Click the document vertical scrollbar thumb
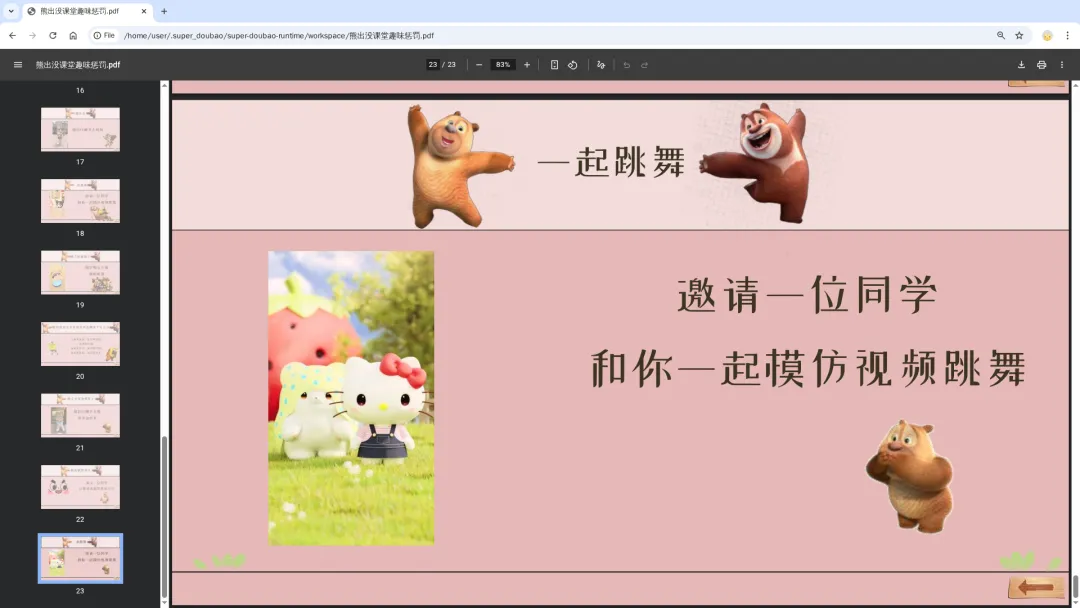Screen dimensions: 1080x608 click(x=1075, y=587)
